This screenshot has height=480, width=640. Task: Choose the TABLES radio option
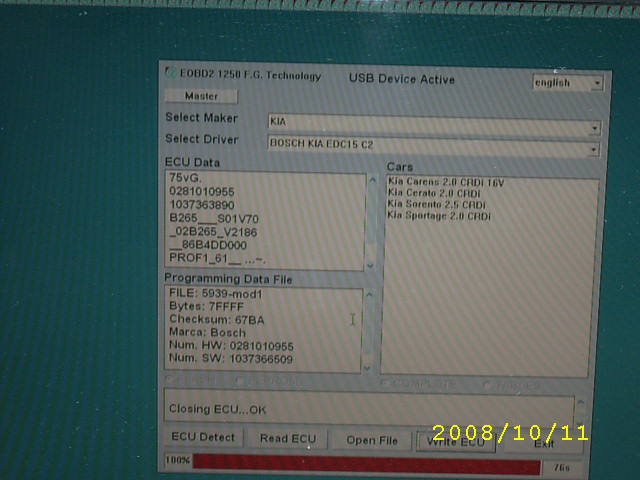pos(512,385)
